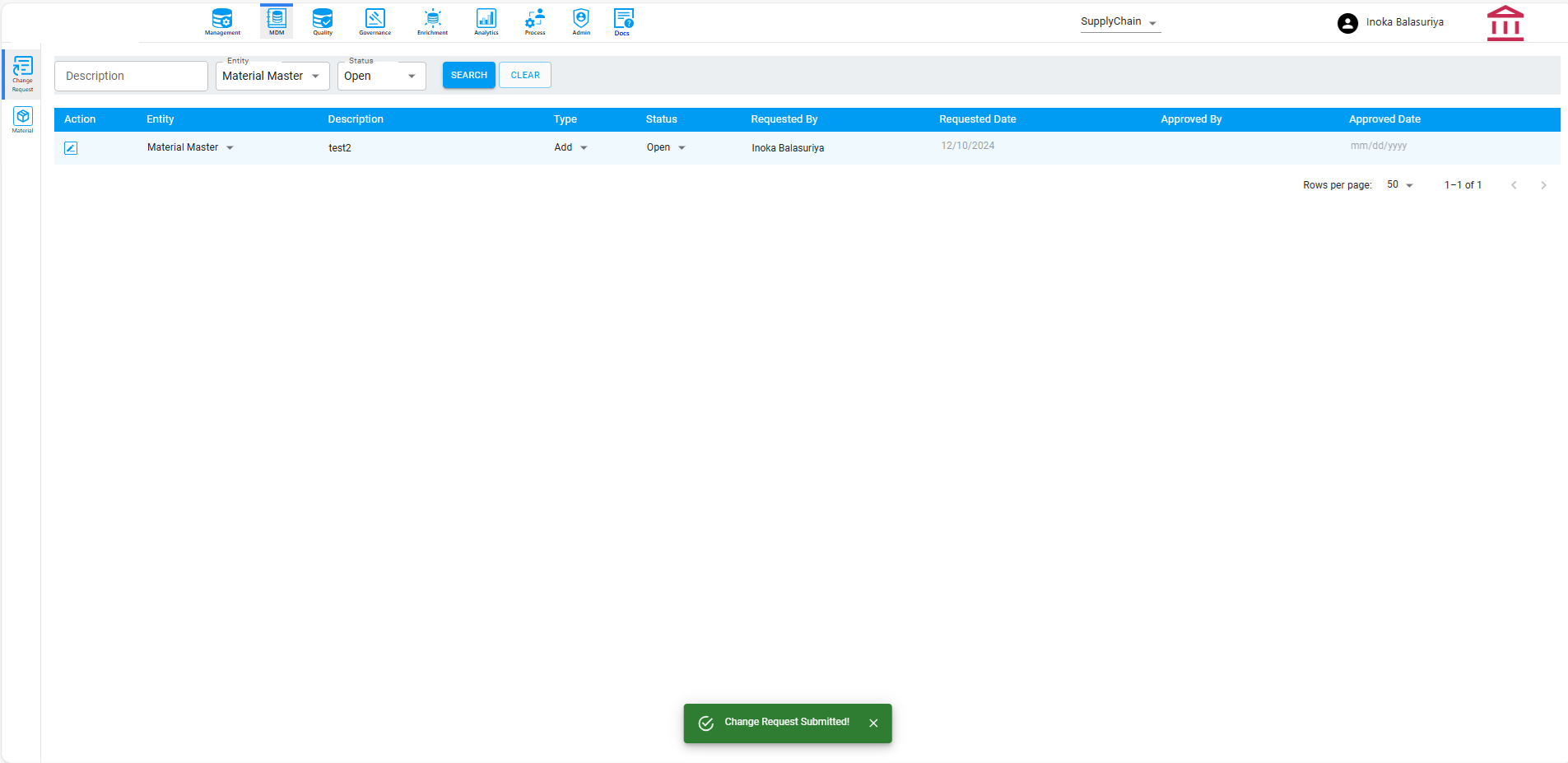Click the SEARCH button

469,75
